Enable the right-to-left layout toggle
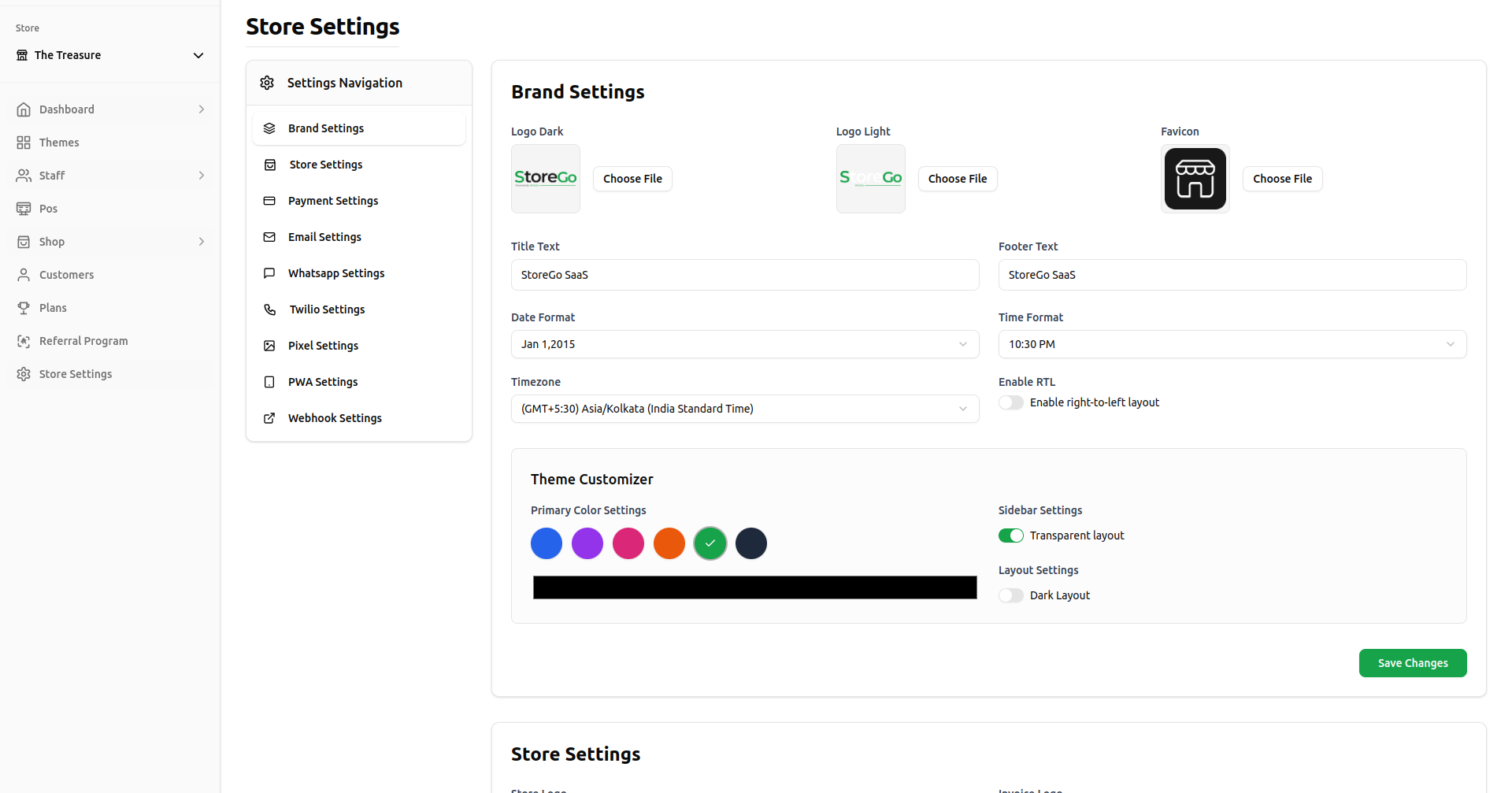This screenshot has width=1512, height=793. pos(1011,402)
